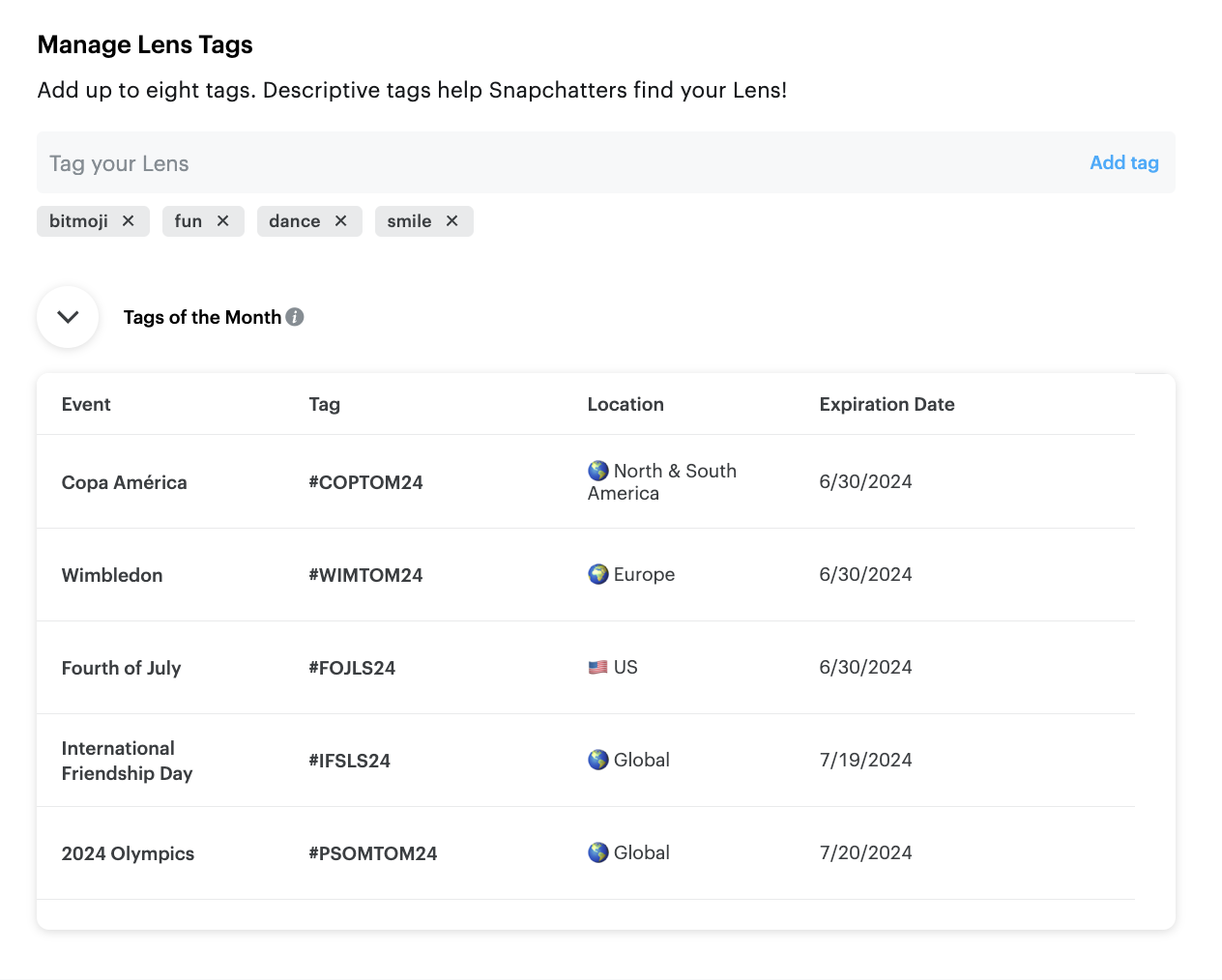Remove the fun tag
The width and height of the screenshot is (1222, 980).
click(222, 221)
